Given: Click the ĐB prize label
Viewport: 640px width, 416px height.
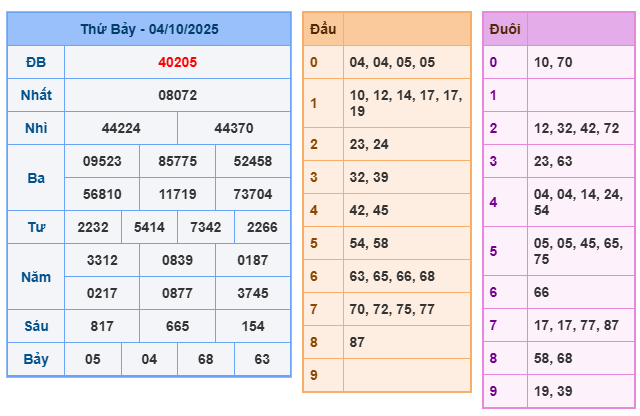Looking at the screenshot, I should [x=36, y=62].
